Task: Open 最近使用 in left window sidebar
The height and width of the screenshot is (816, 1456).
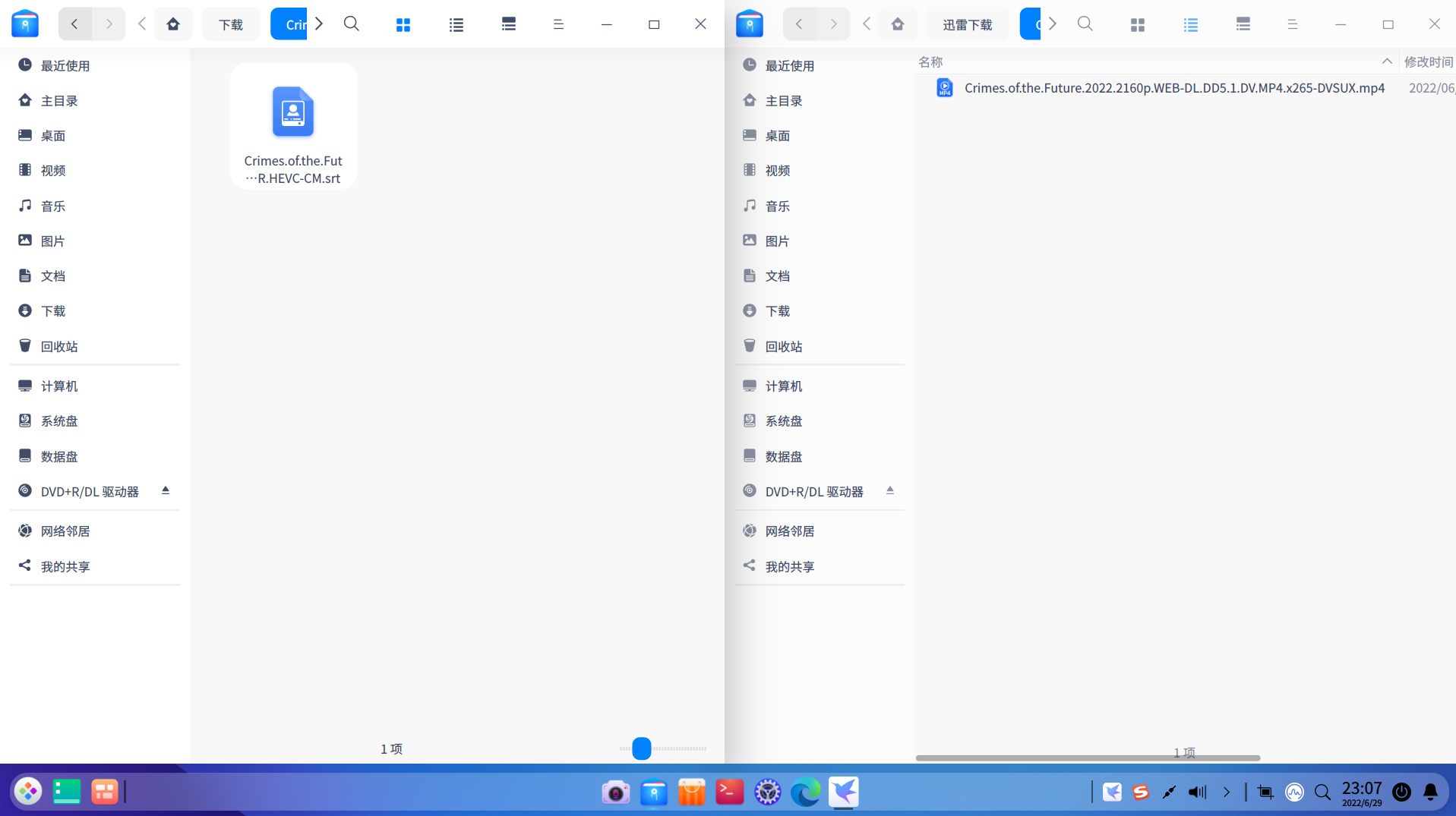Action: click(95, 65)
